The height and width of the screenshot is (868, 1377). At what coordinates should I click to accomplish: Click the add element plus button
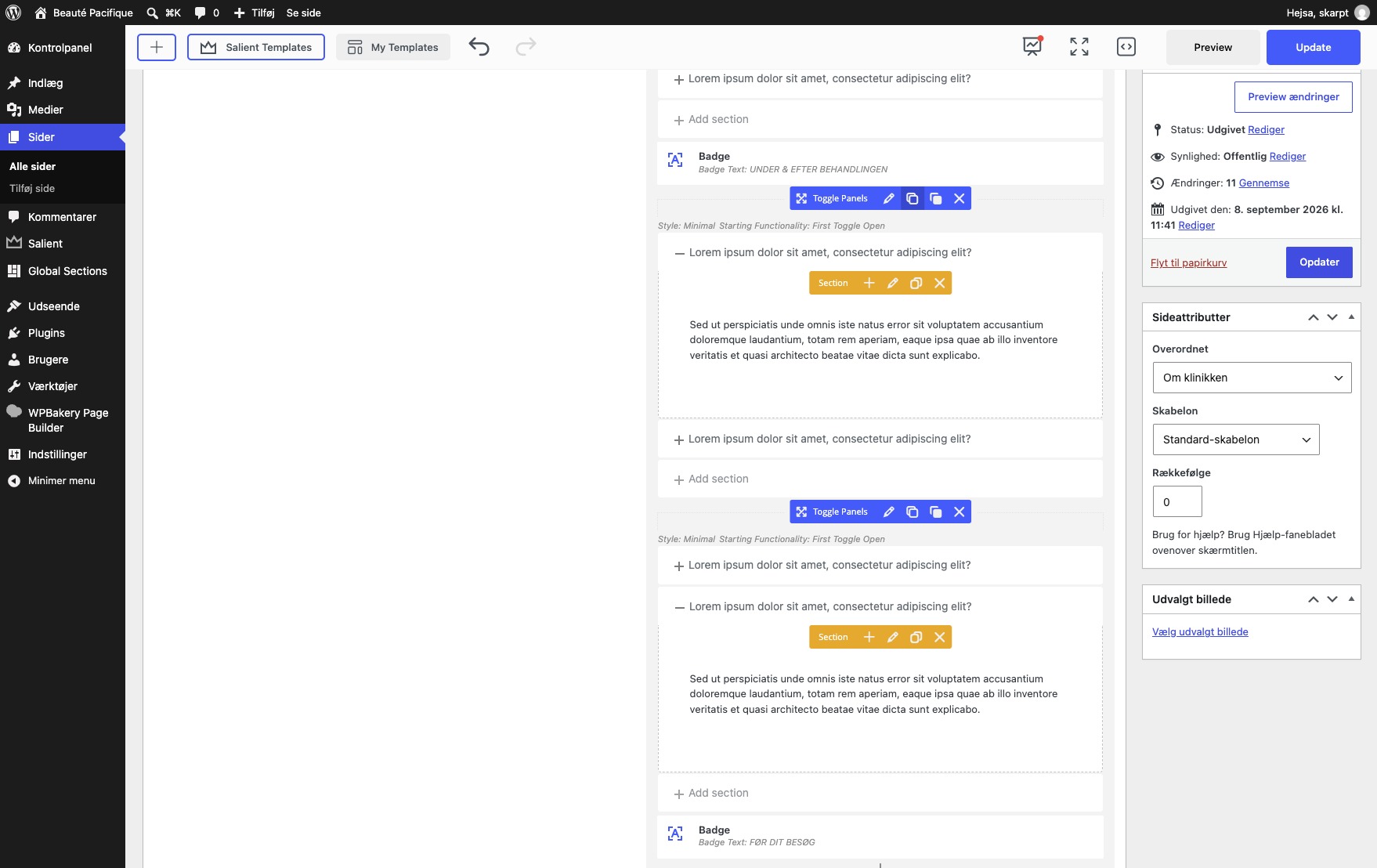pyautogui.click(x=157, y=47)
